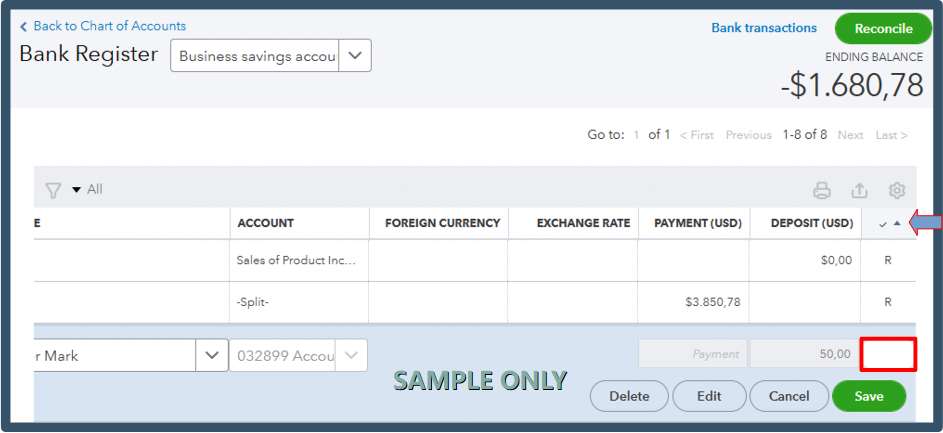This screenshot has height=433, width=943.
Task: Click the ACCOUNT column header
Action: point(266,223)
